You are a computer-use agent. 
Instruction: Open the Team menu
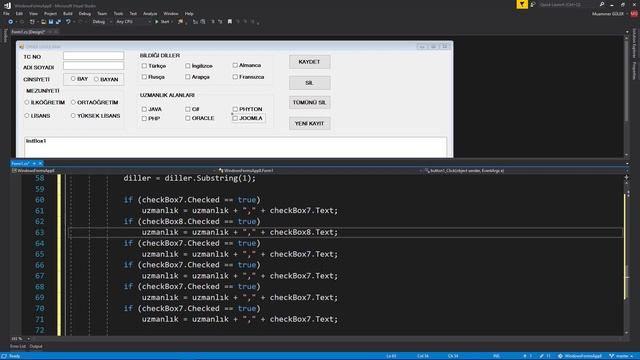[x=102, y=13]
